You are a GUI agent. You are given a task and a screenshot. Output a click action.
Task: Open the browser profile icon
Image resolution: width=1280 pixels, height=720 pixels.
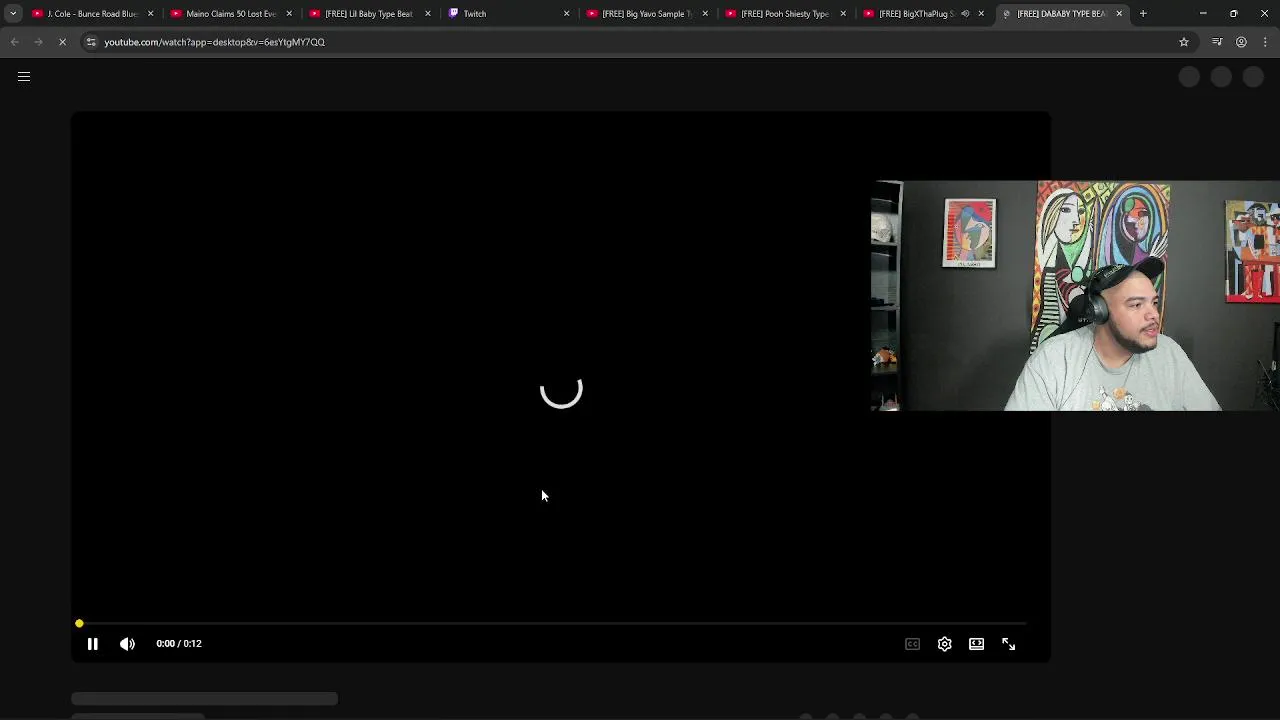tap(1241, 42)
